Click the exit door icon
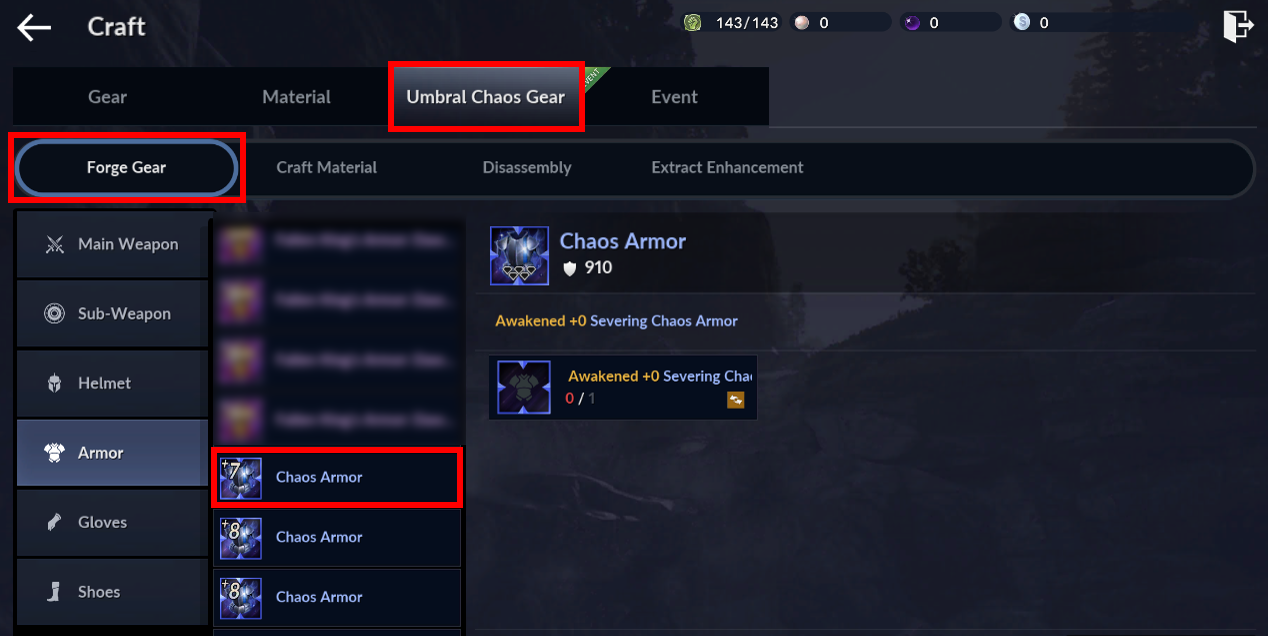This screenshot has height=636, width=1268. (1238, 26)
